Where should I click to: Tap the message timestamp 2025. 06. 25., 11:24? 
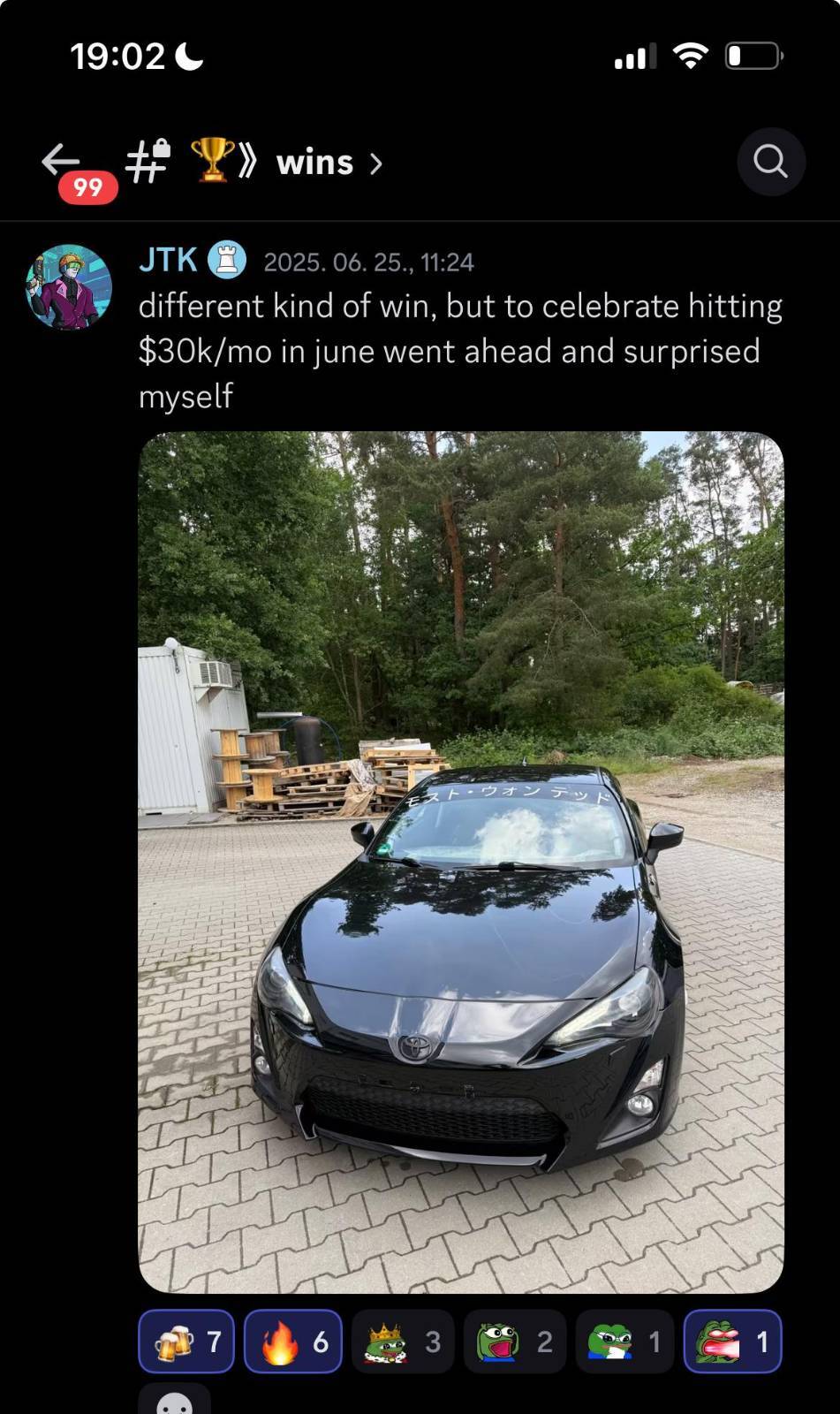coord(369,262)
